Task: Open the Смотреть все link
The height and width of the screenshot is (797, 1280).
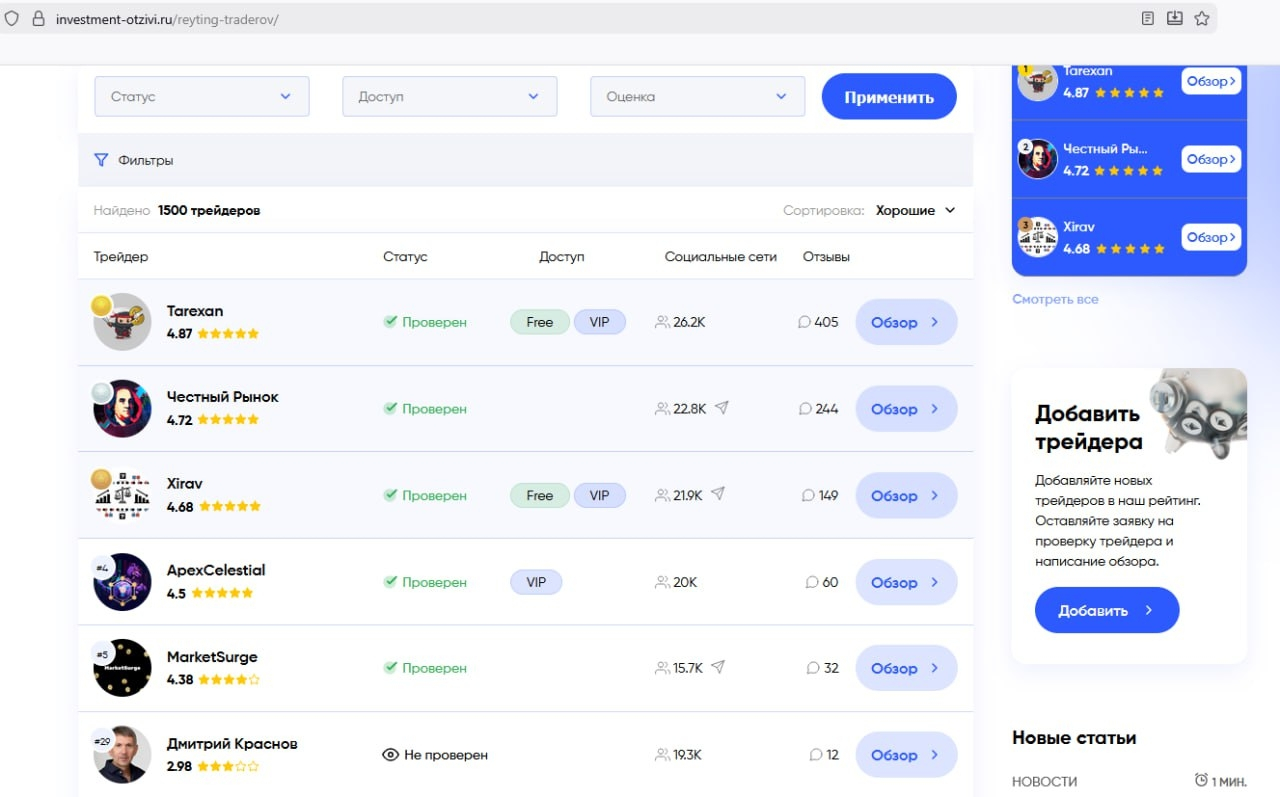Action: pyautogui.click(x=1055, y=299)
